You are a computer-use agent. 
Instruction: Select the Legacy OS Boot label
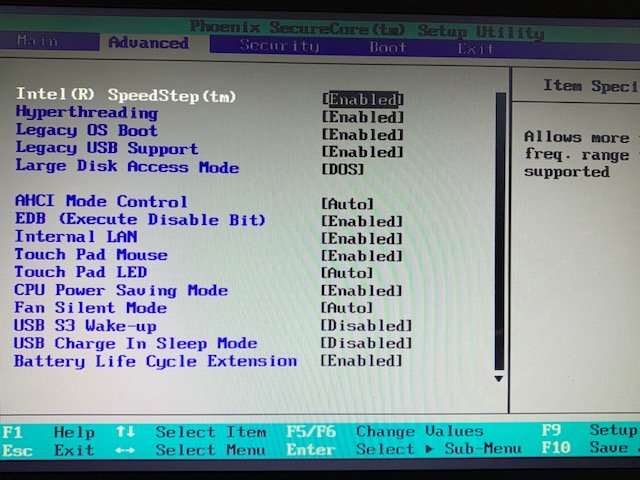point(87,130)
